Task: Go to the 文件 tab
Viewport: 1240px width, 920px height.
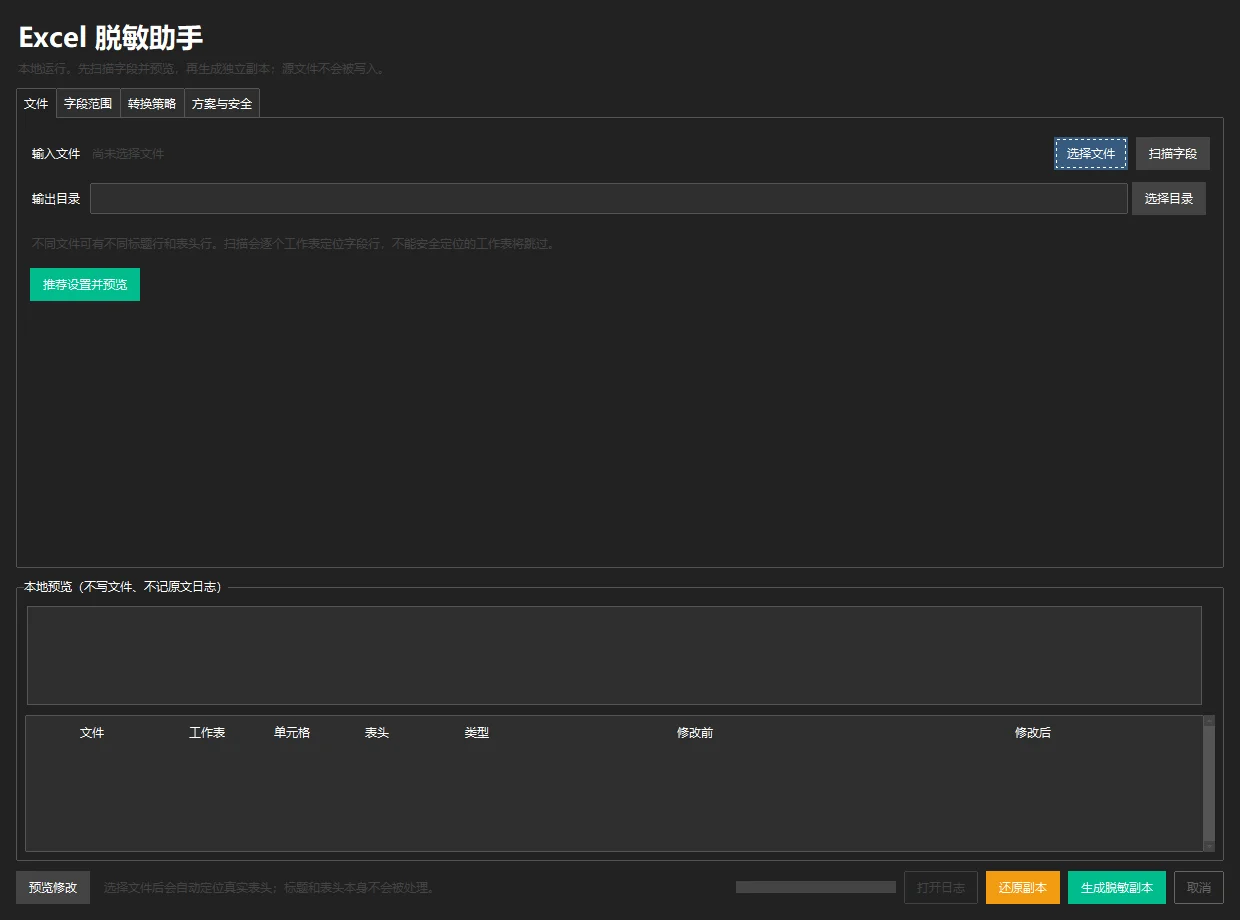Action: [x=36, y=103]
